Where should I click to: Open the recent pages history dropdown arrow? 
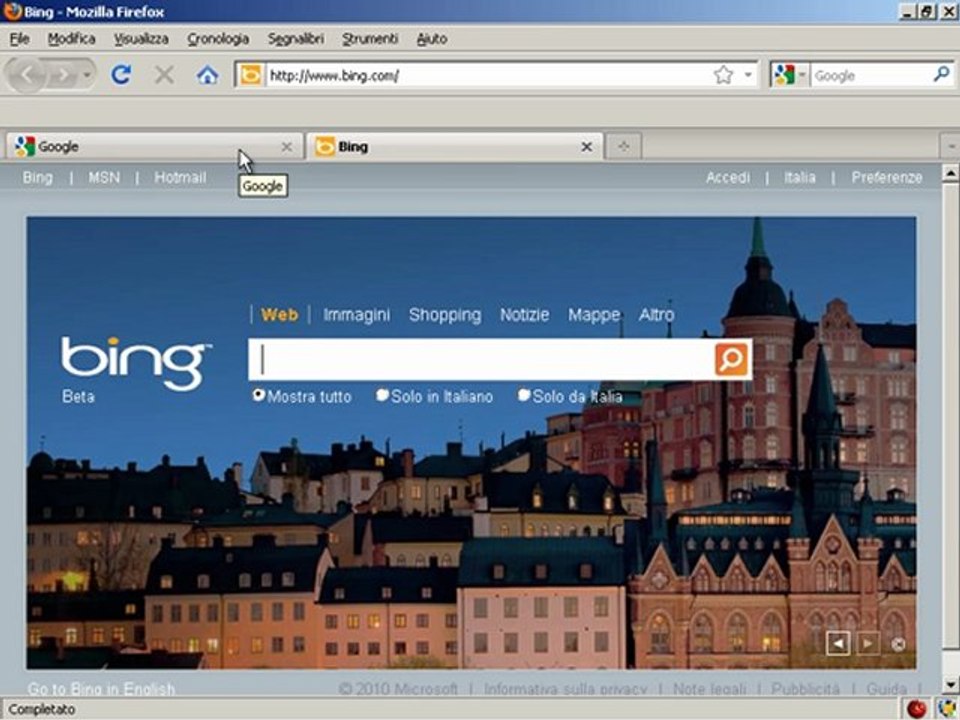click(87, 75)
